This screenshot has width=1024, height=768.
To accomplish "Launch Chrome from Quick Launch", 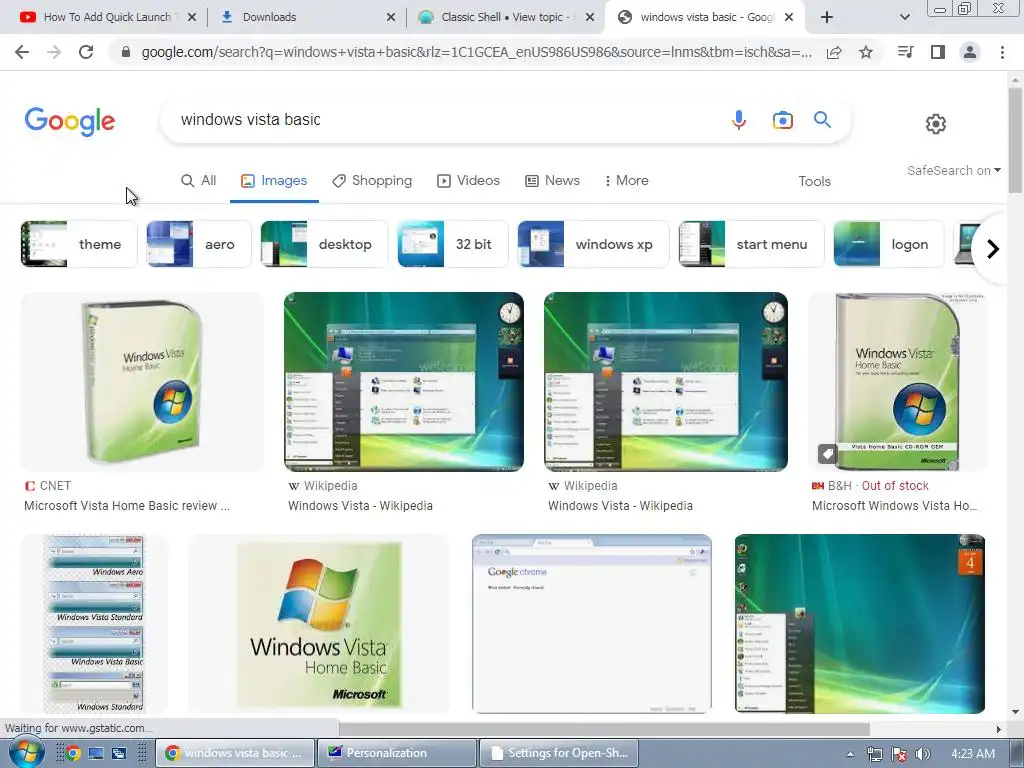I will [72, 754].
